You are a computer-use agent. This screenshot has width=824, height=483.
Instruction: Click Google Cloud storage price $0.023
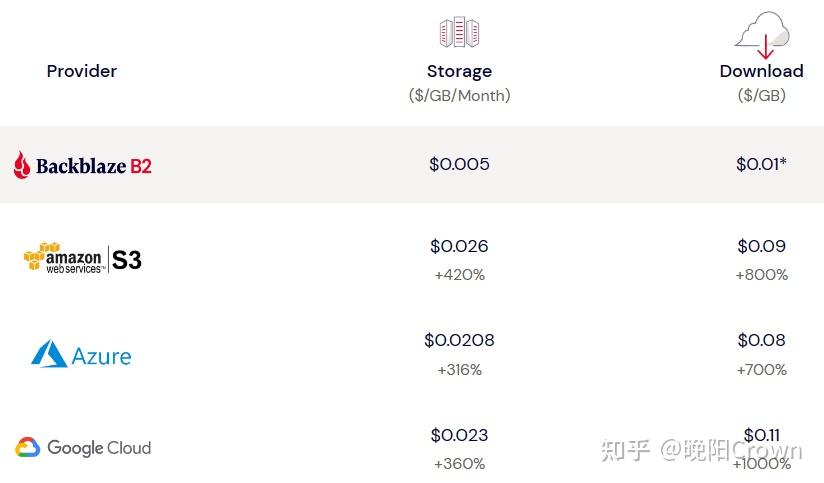click(459, 435)
